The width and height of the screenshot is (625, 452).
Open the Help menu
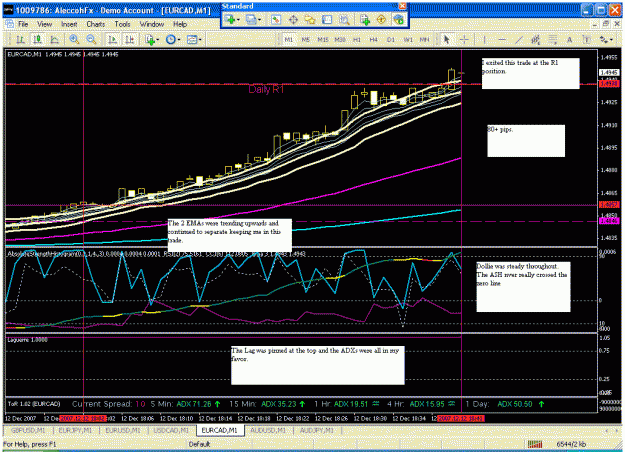pyautogui.click(x=180, y=24)
